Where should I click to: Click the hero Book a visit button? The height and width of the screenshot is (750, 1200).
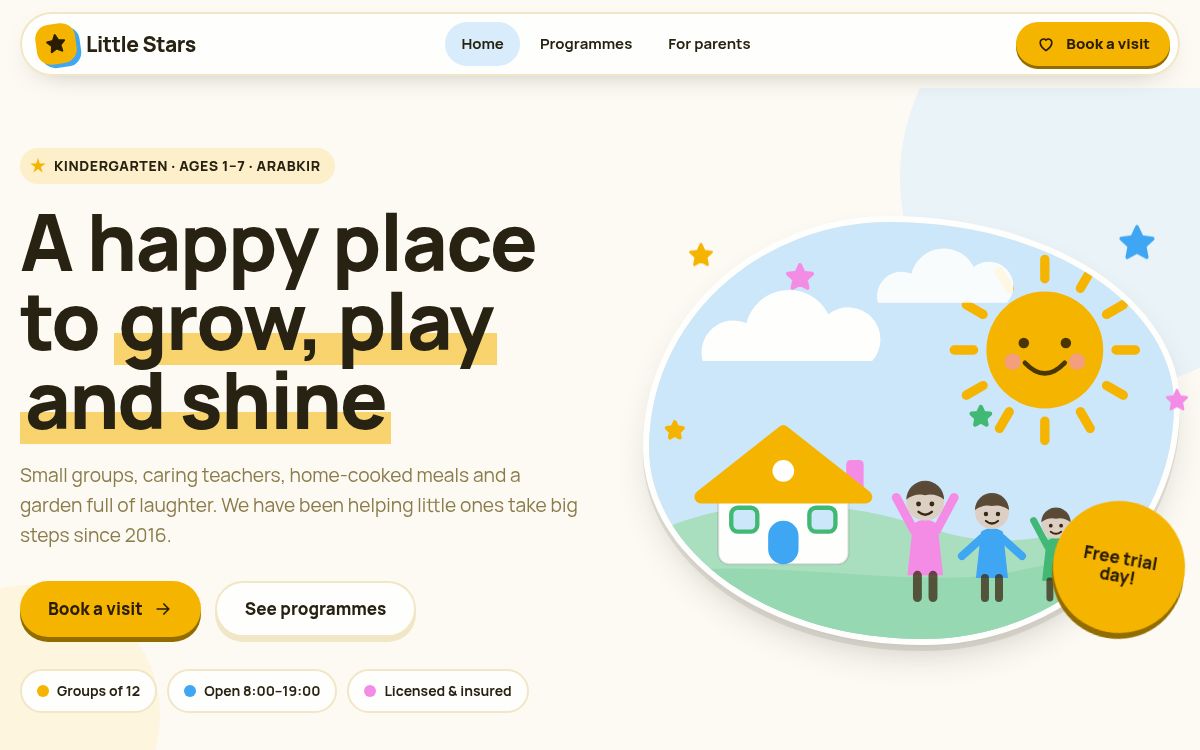point(110,609)
